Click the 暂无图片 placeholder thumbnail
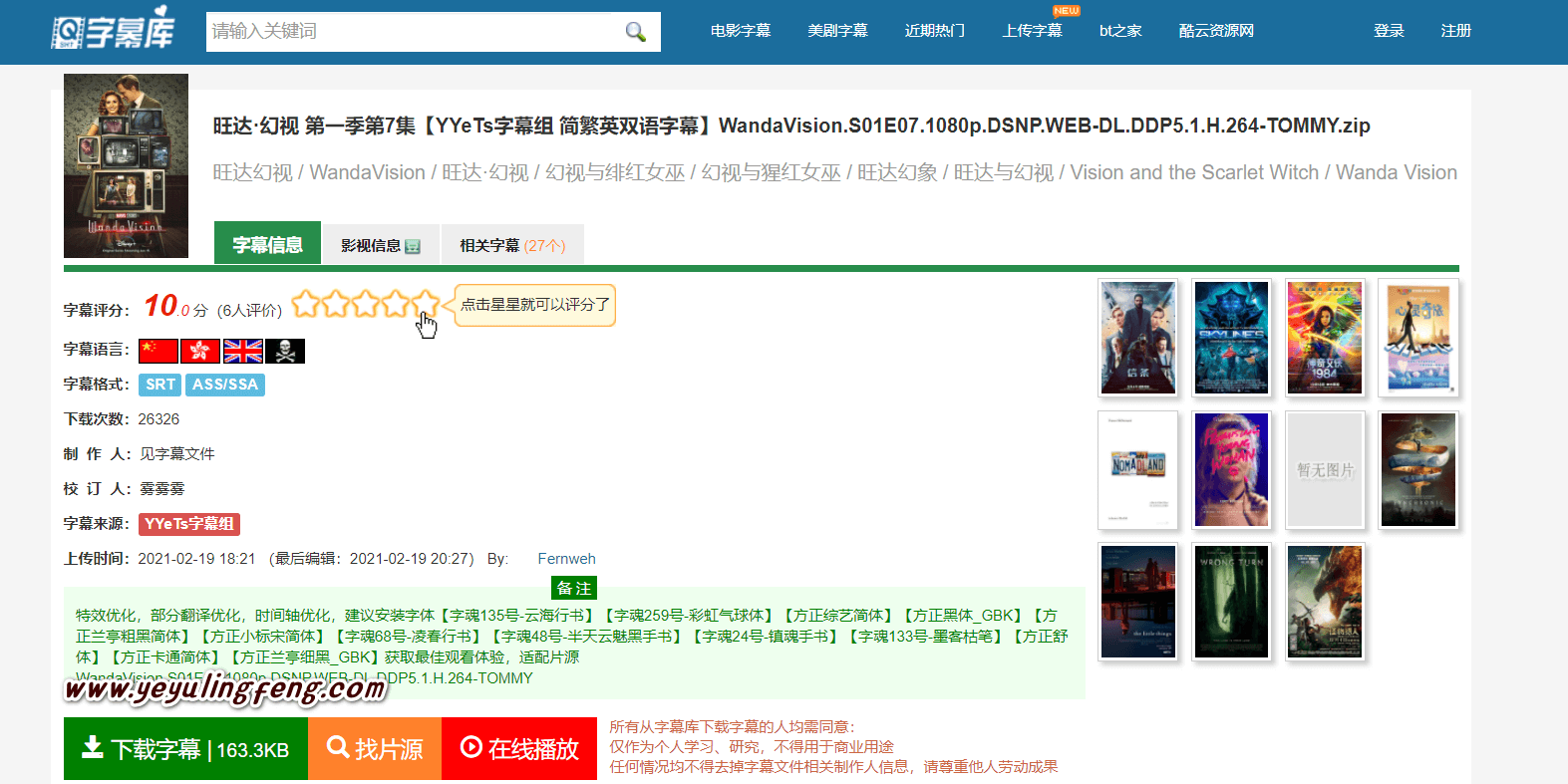The height and width of the screenshot is (784, 1568). click(1325, 470)
